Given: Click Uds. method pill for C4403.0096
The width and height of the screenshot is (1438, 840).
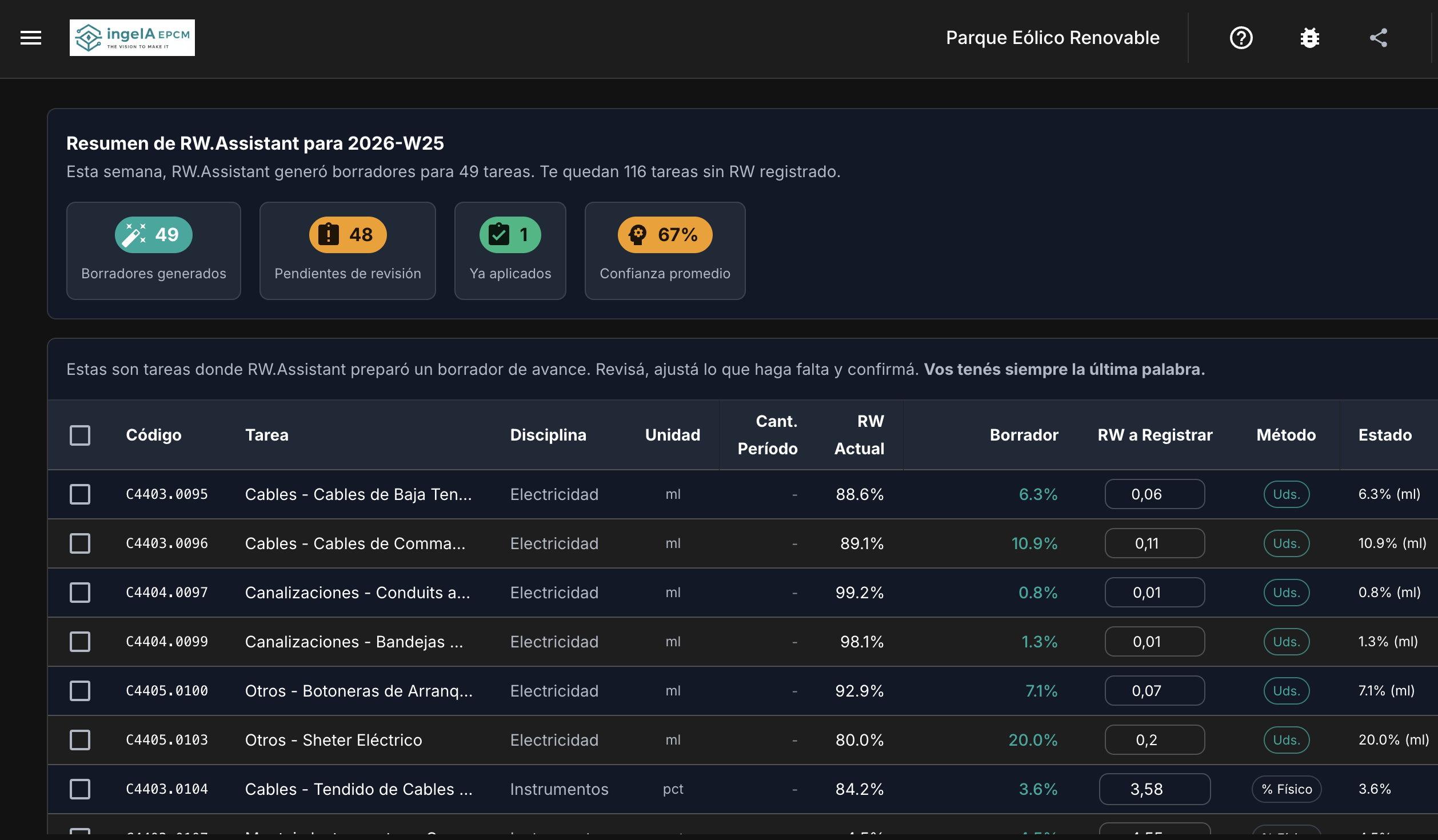Looking at the screenshot, I should (1286, 543).
